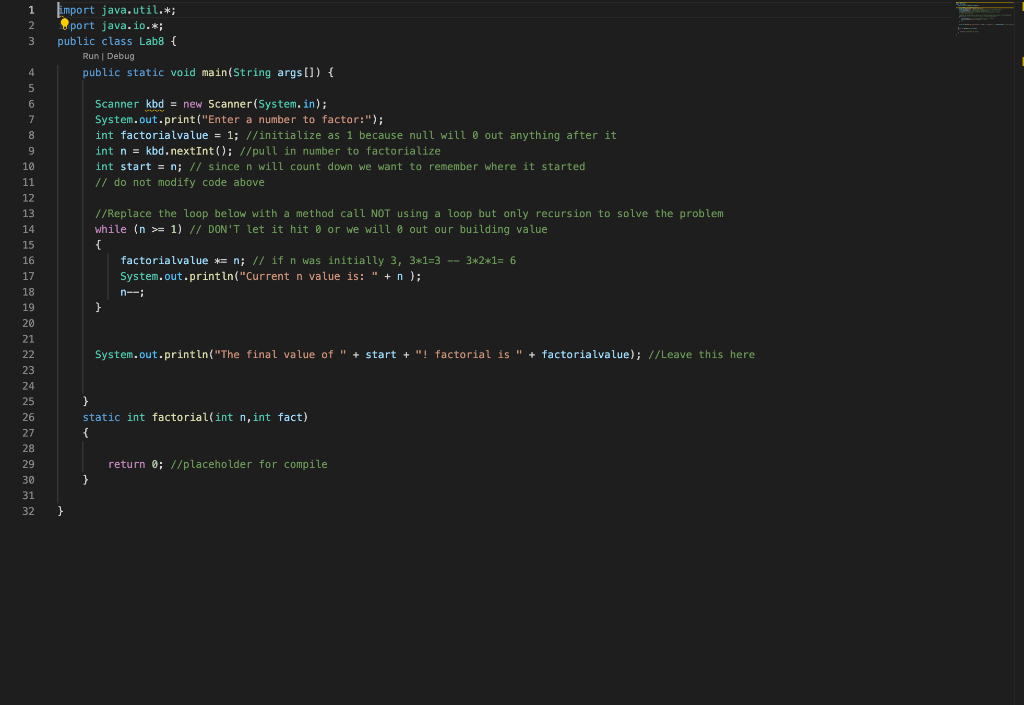
Task: Run the Lab8 program via Run code lens
Action: coord(90,56)
